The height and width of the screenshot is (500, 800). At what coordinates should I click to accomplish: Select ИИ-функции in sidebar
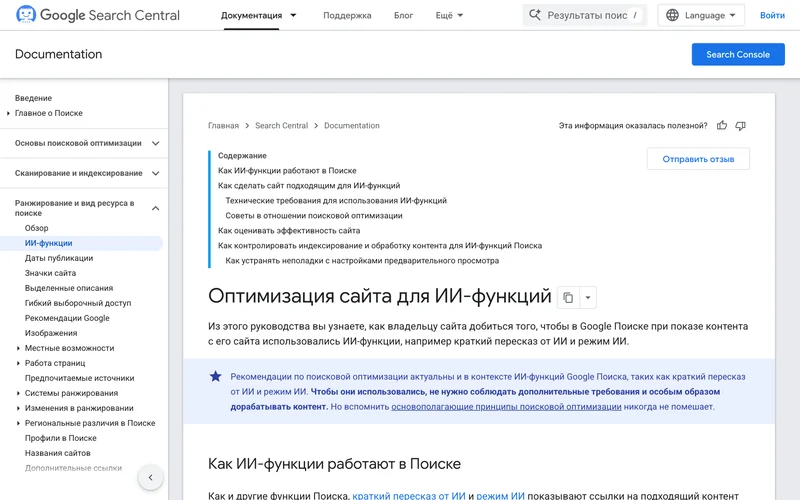pos(48,243)
